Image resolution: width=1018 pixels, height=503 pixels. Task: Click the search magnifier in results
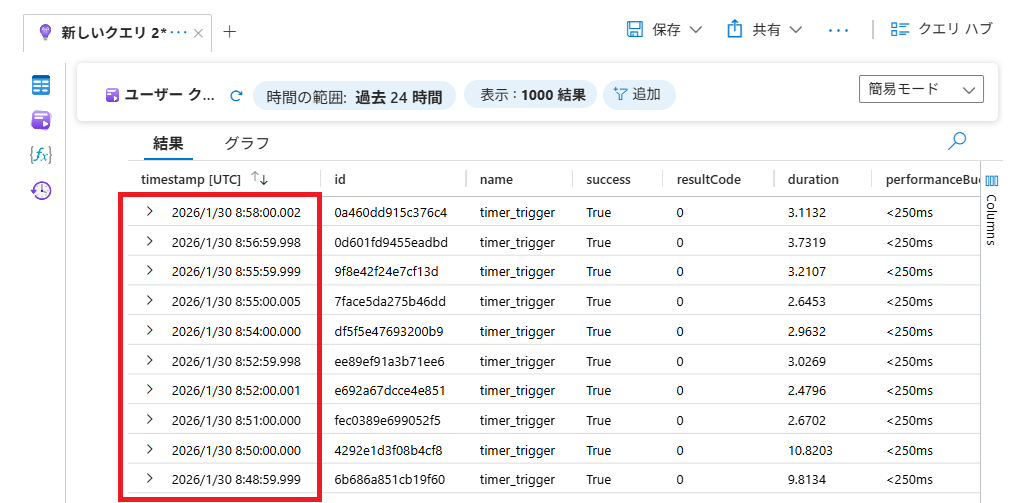tap(957, 141)
